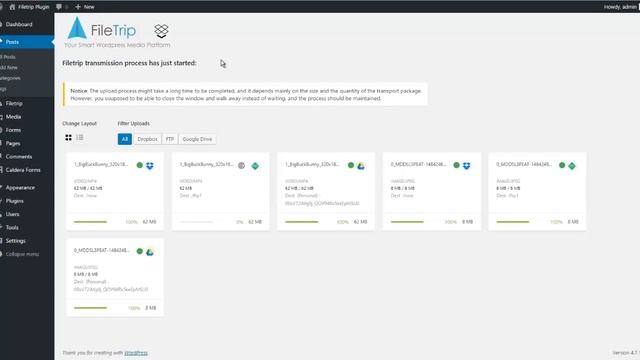Screen dimensions: 640x360
Task: Switch to list layout view
Action: (x=80, y=138)
